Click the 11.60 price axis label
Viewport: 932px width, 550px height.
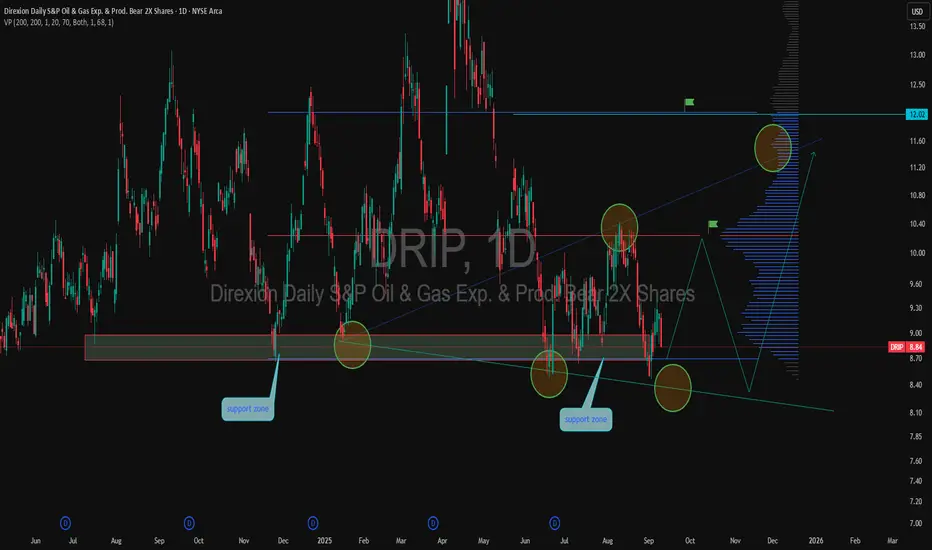917,142
